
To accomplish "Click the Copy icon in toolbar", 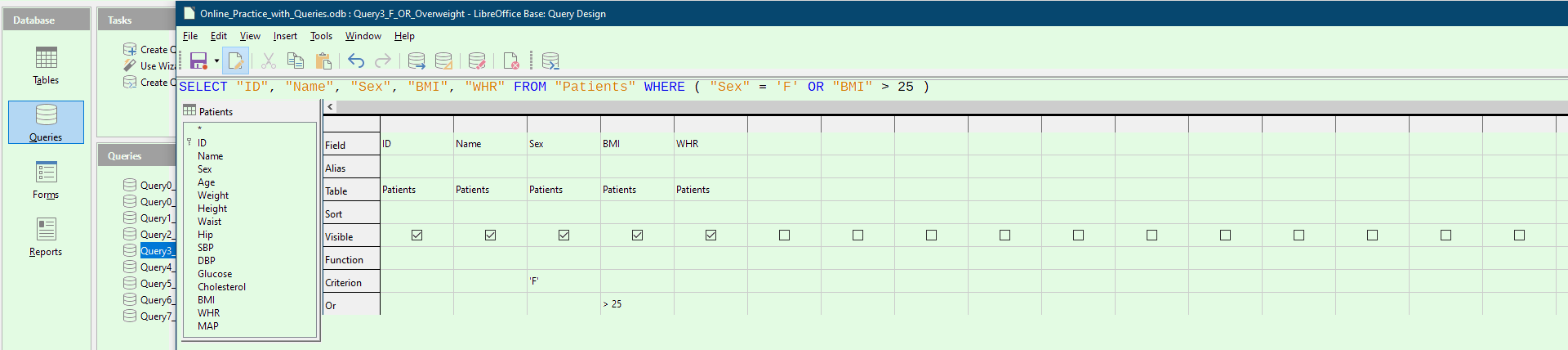I will click(296, 61).
